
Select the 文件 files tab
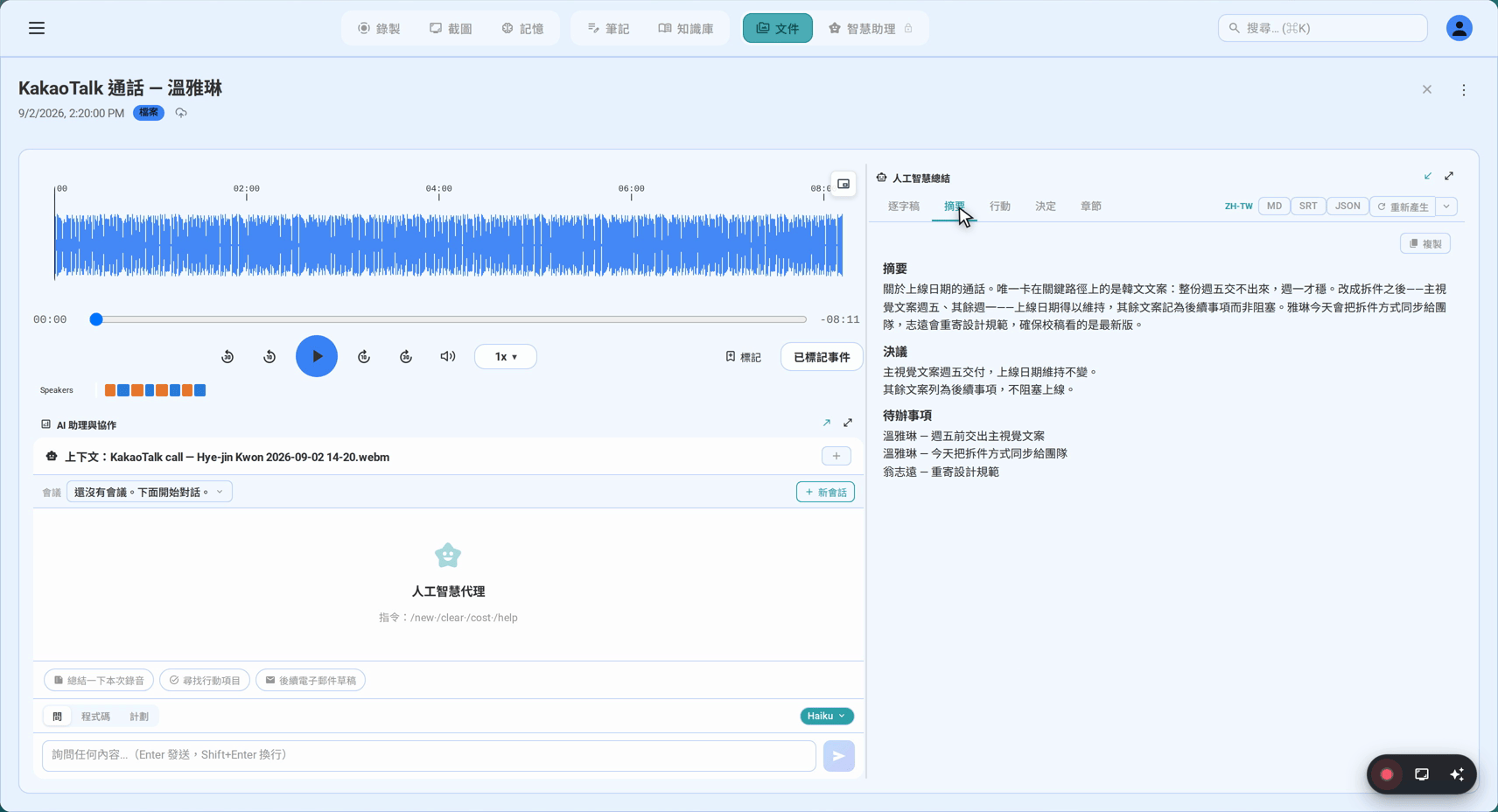pyautogui.click(x=778, y=28)
